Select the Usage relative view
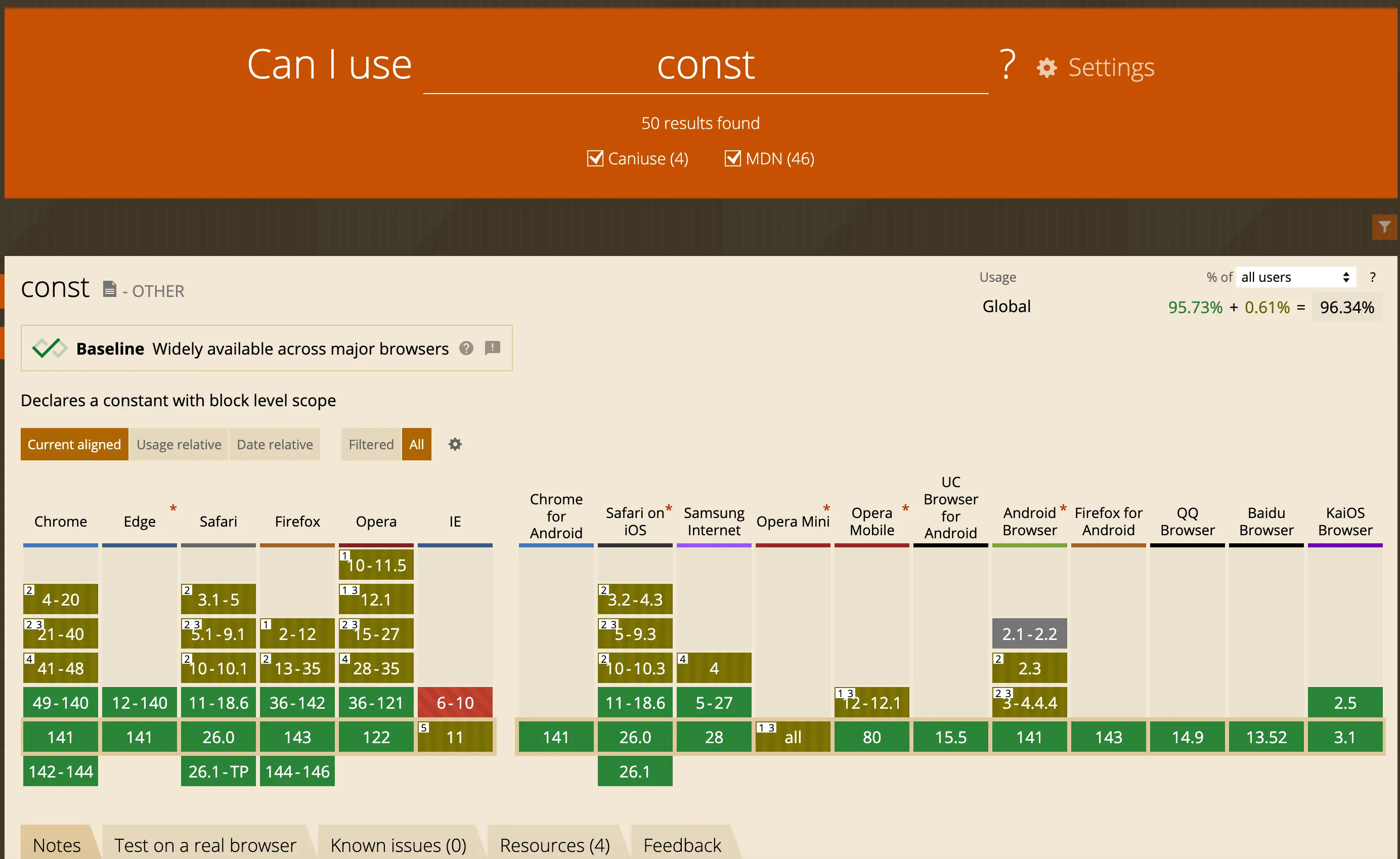The image size is (1400, 859). pos(179,444)
